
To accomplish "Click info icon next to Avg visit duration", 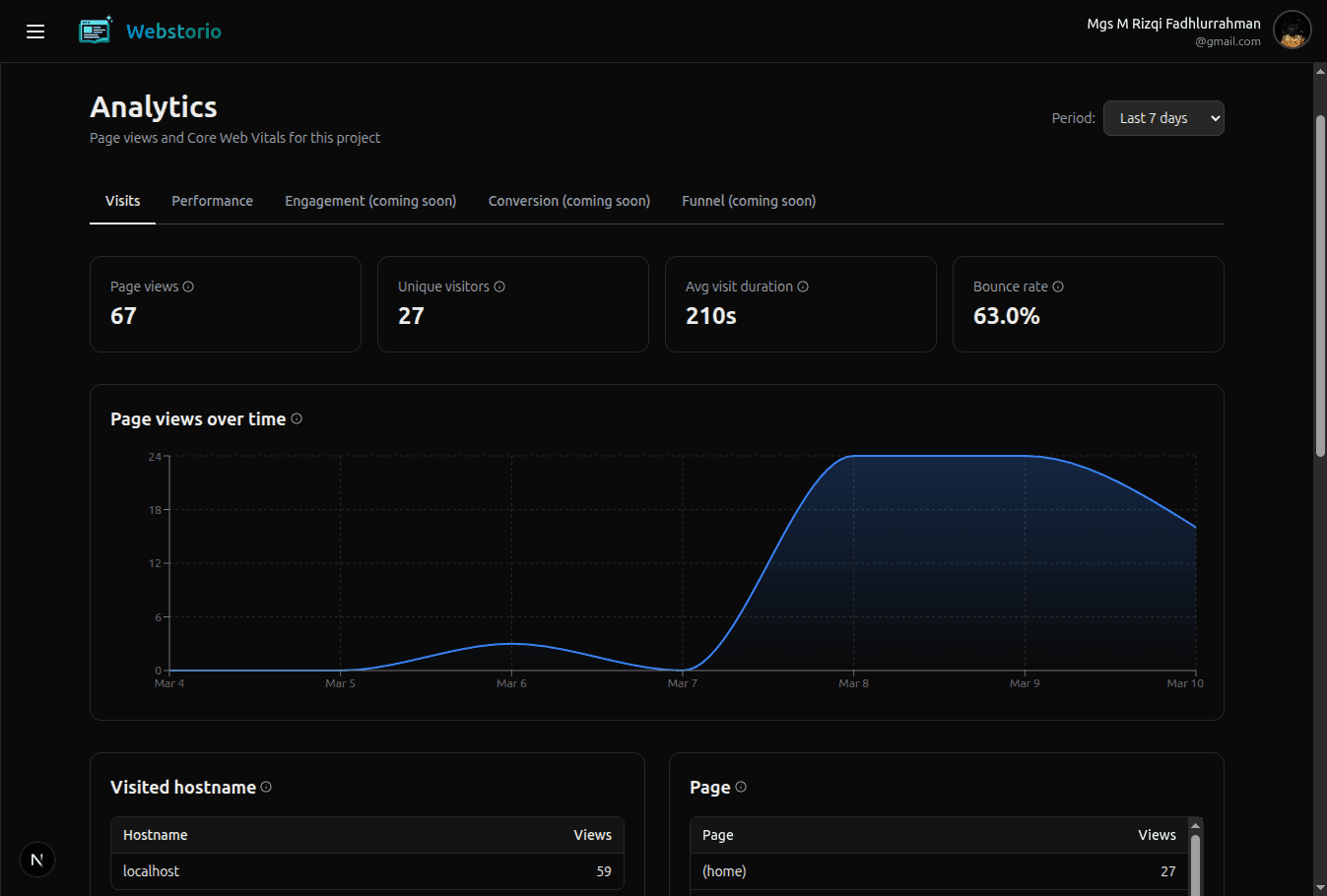I will click(x=803, y=287).
